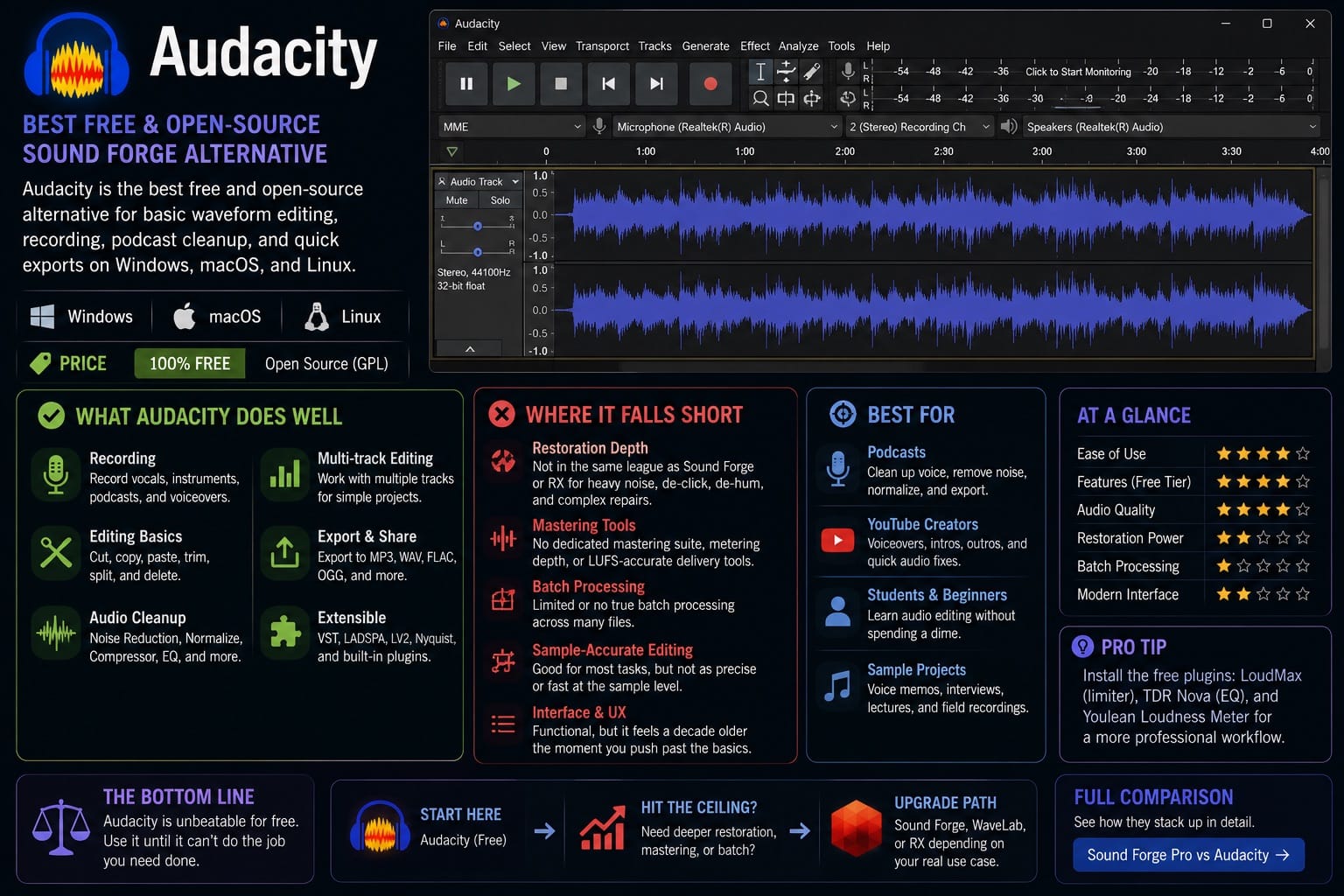The width and height of the screenshot is (1344, 896).
Task: Open the Tools menu
Action: [841, 46]
